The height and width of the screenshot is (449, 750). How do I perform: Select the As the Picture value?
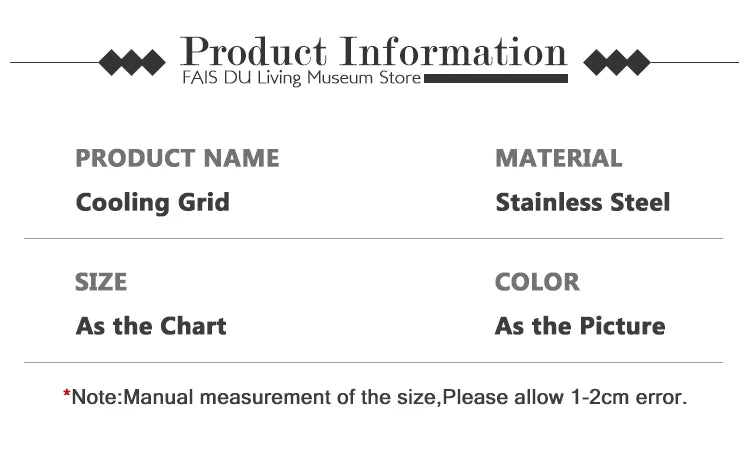click(x=580, y=326)
